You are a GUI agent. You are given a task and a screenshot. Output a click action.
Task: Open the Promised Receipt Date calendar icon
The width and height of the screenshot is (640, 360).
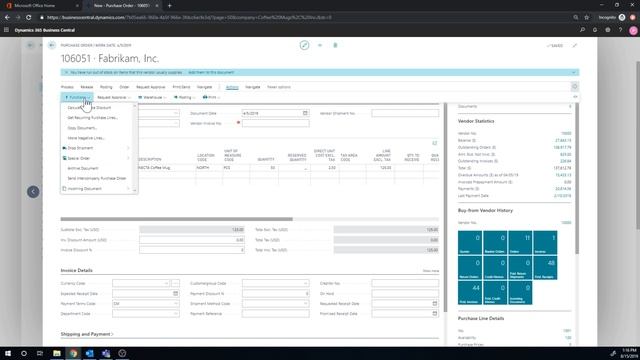point(435,313)
